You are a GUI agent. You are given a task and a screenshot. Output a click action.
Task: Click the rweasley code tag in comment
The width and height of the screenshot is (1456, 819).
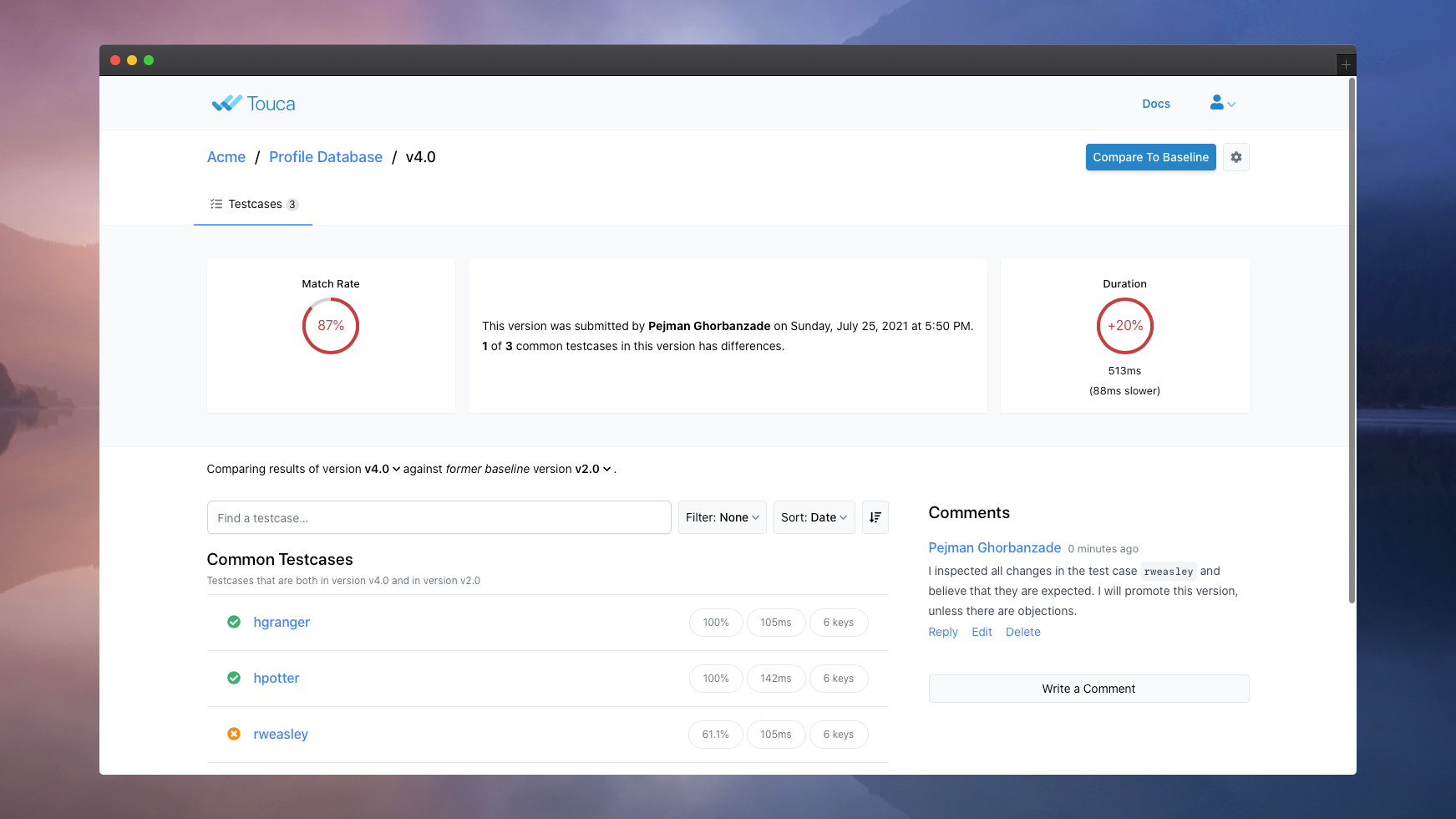coord(1169,572)
